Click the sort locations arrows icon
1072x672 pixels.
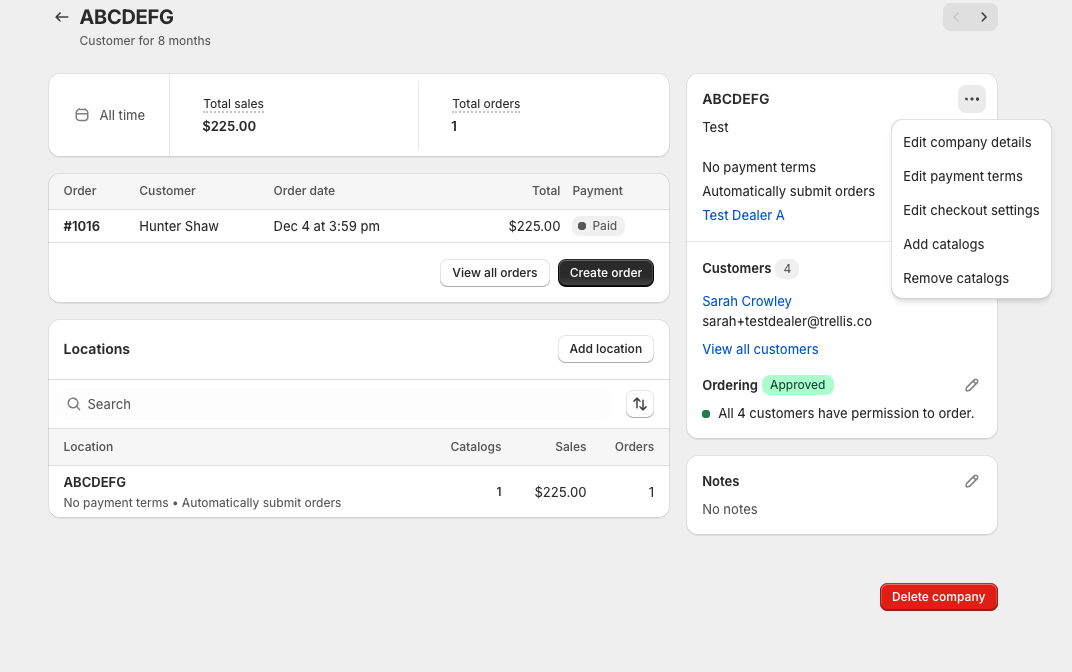pos(640,404)
